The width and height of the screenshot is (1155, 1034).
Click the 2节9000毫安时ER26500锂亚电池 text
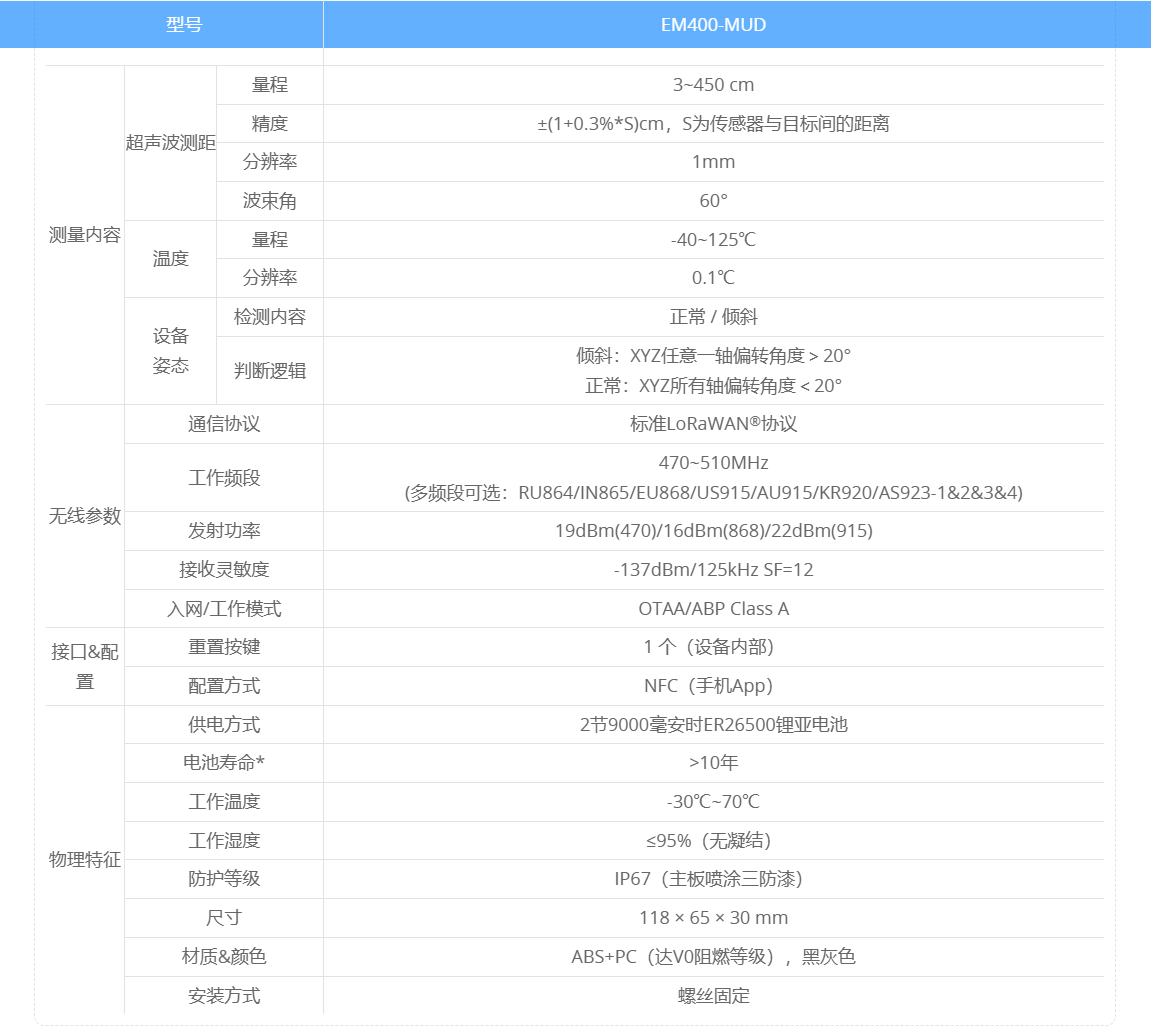713,725
